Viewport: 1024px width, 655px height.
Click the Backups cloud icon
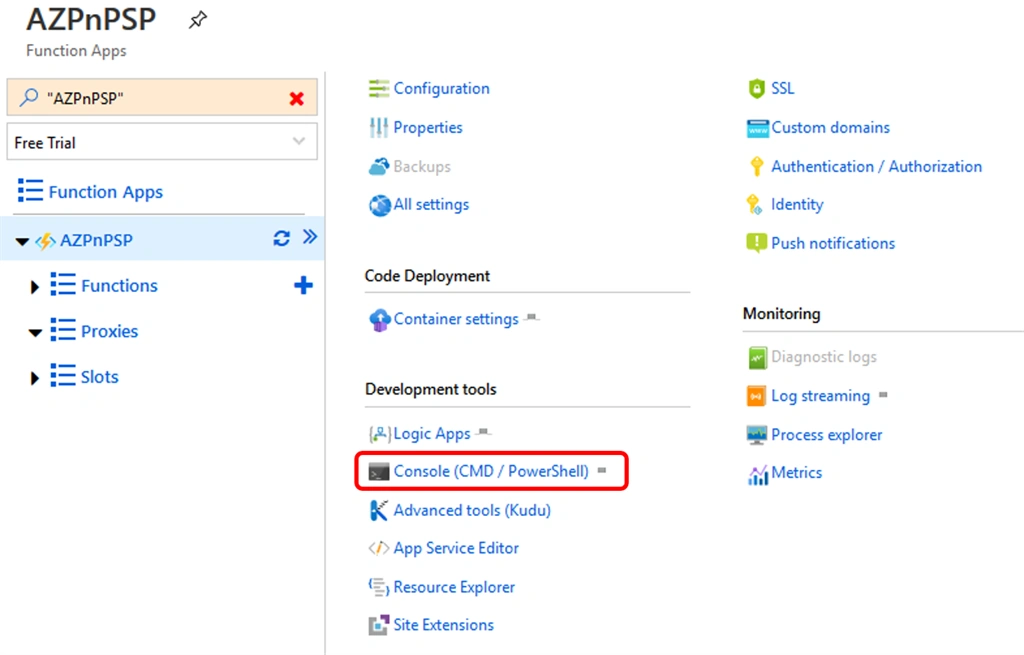(x=379, y=167)
